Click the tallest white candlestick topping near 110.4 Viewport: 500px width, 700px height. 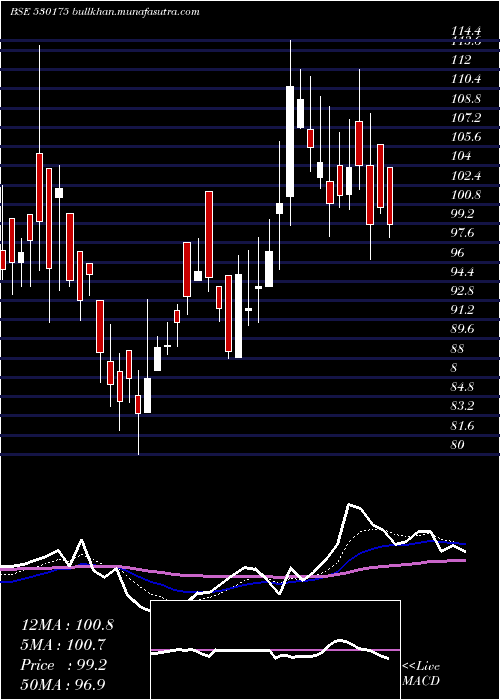coord(290,141)
